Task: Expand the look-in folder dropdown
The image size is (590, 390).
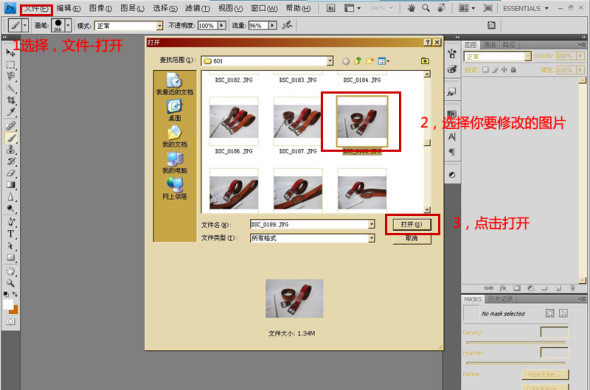Action: click(x=330, y=61)
